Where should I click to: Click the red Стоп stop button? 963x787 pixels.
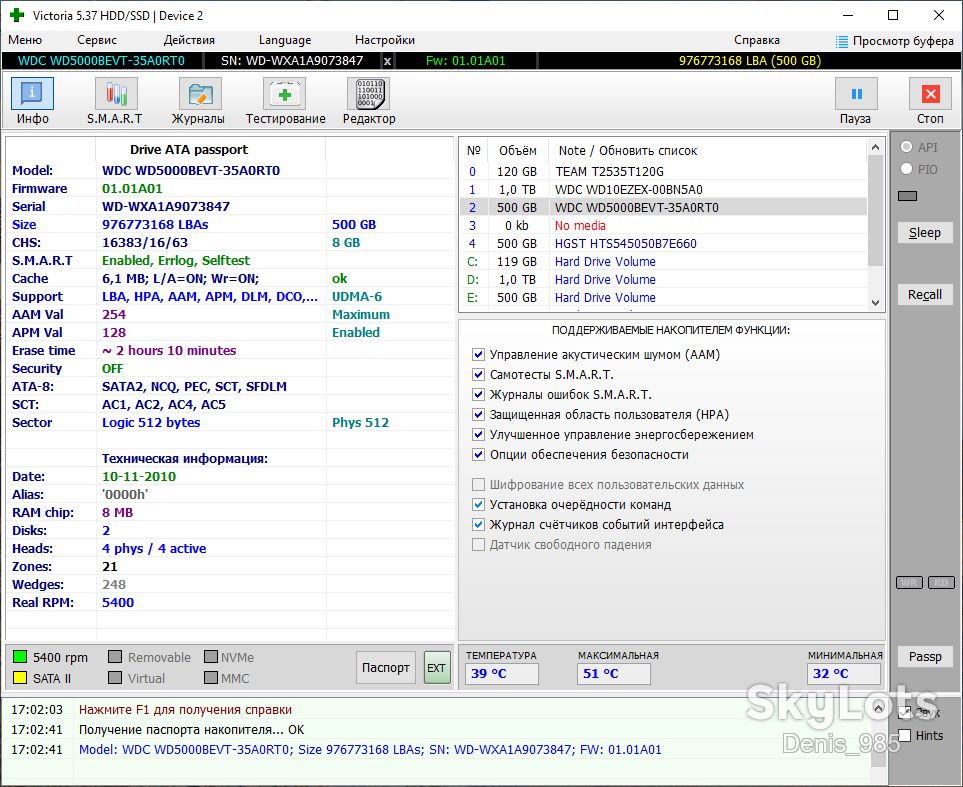[x=930, y=101]
